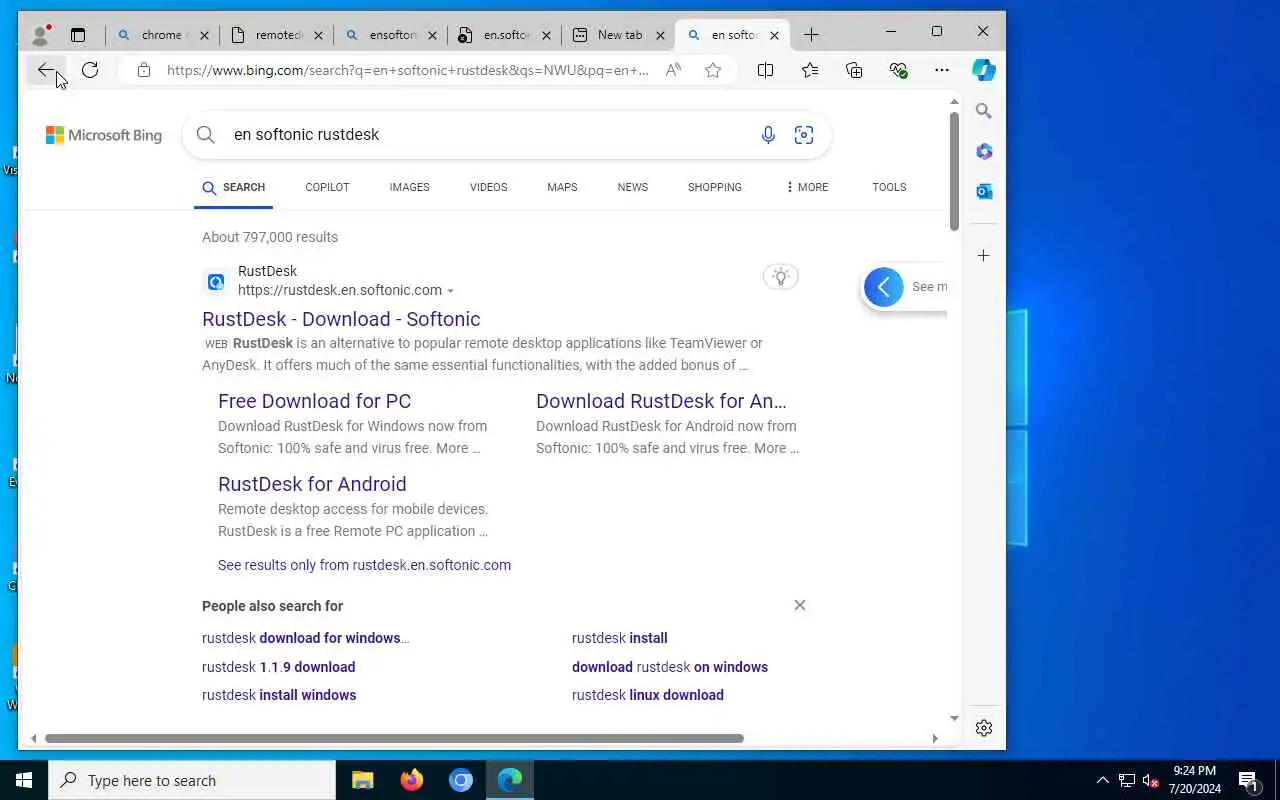Screen dimensions: 1280x800
Task: Select the COPILOT search tab
Action: click(x=327, y=187)
